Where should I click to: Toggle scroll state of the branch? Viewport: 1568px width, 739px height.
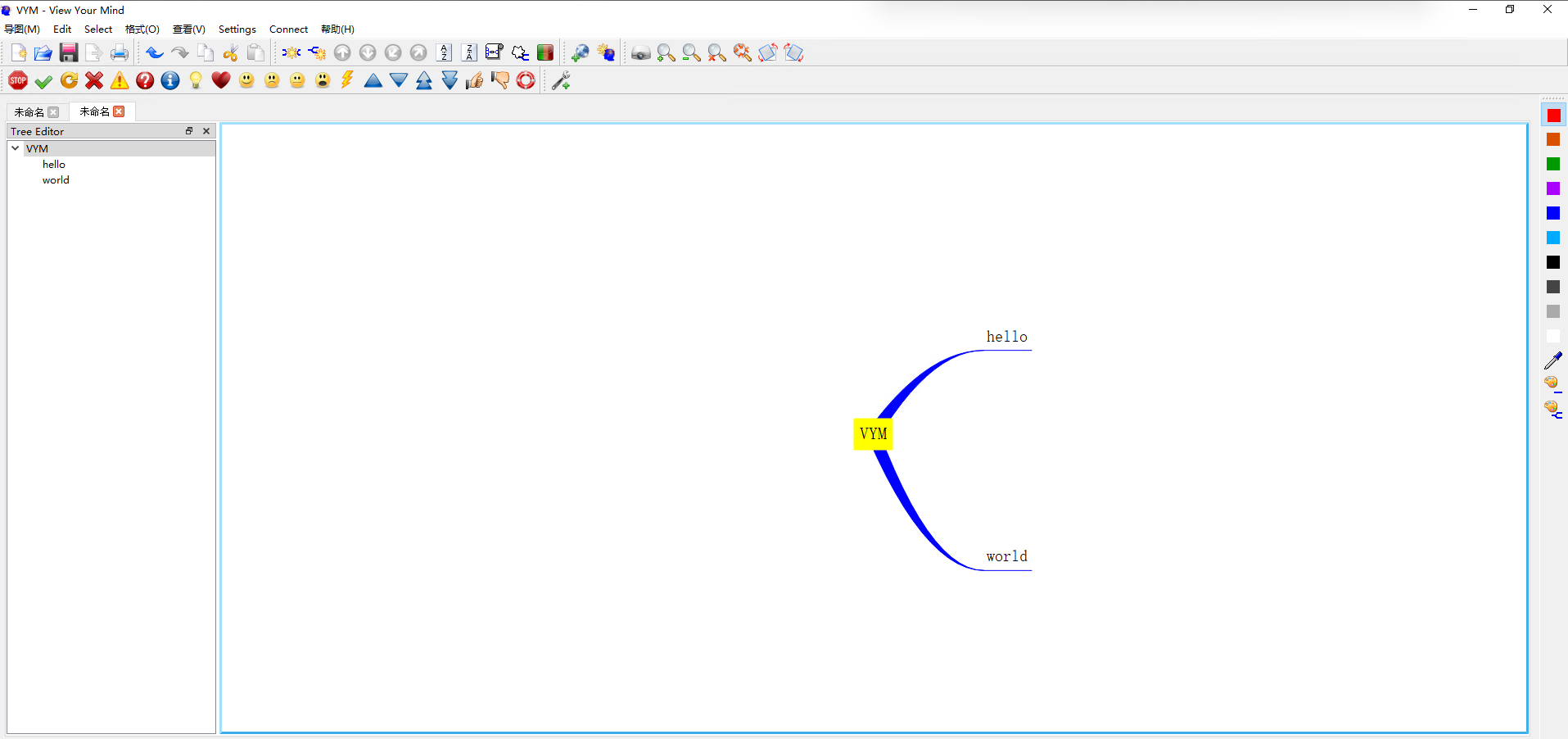pos(495,53)
